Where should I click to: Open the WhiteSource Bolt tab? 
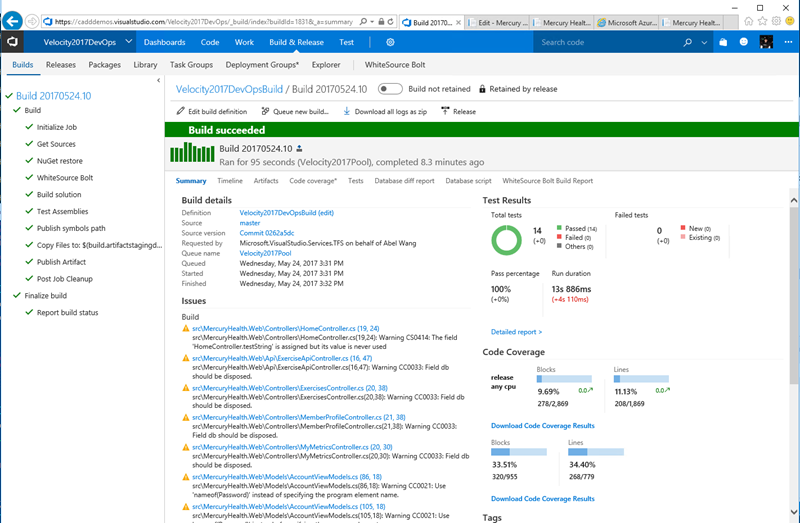pyautogui.click(x=395, y=65)
